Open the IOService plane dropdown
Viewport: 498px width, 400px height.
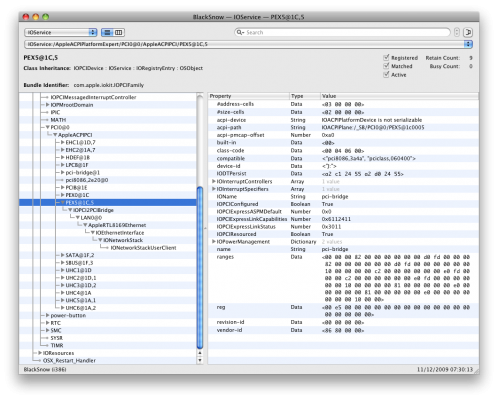point(61,32)
